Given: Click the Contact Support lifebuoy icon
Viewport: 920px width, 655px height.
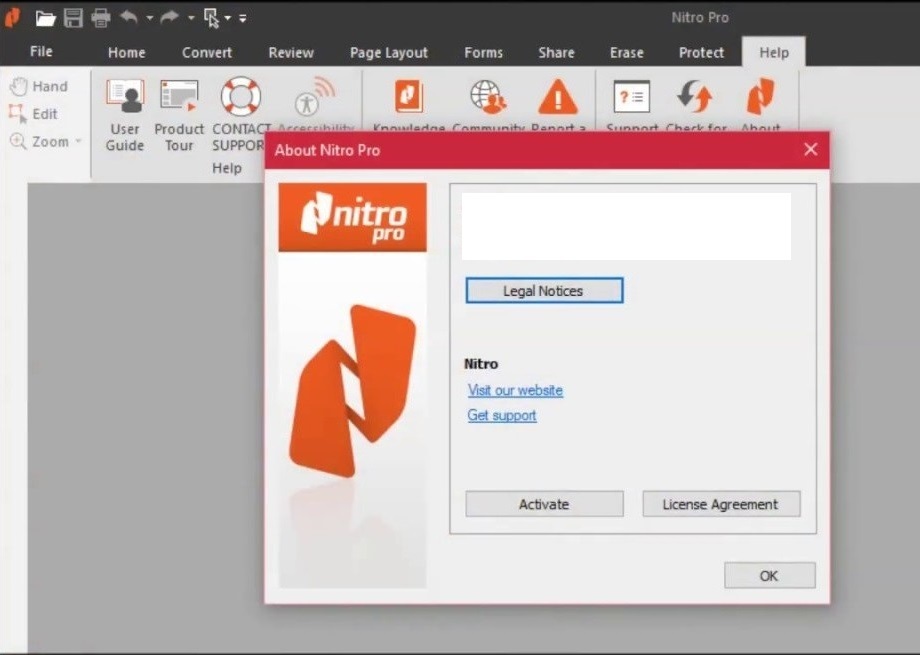Looking at the screenshot, I should [x=241, y=96].
